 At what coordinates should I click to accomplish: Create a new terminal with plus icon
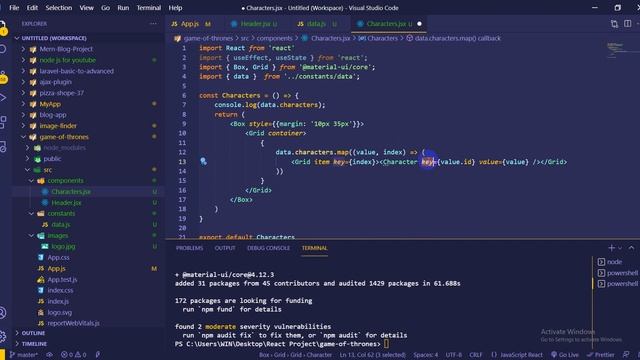pos(611,248)
